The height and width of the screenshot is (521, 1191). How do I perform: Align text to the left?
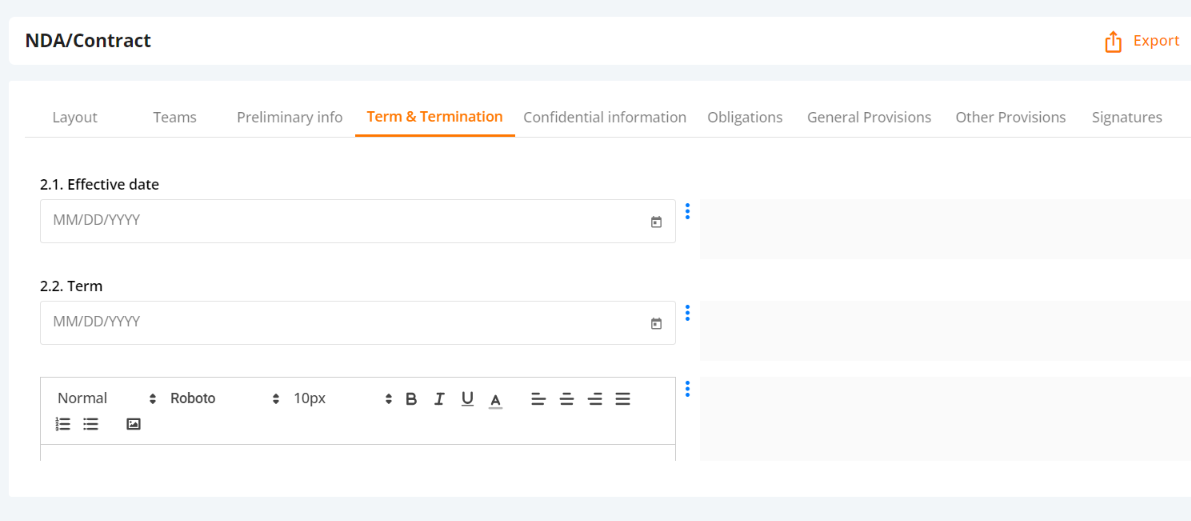click(538, 399)
